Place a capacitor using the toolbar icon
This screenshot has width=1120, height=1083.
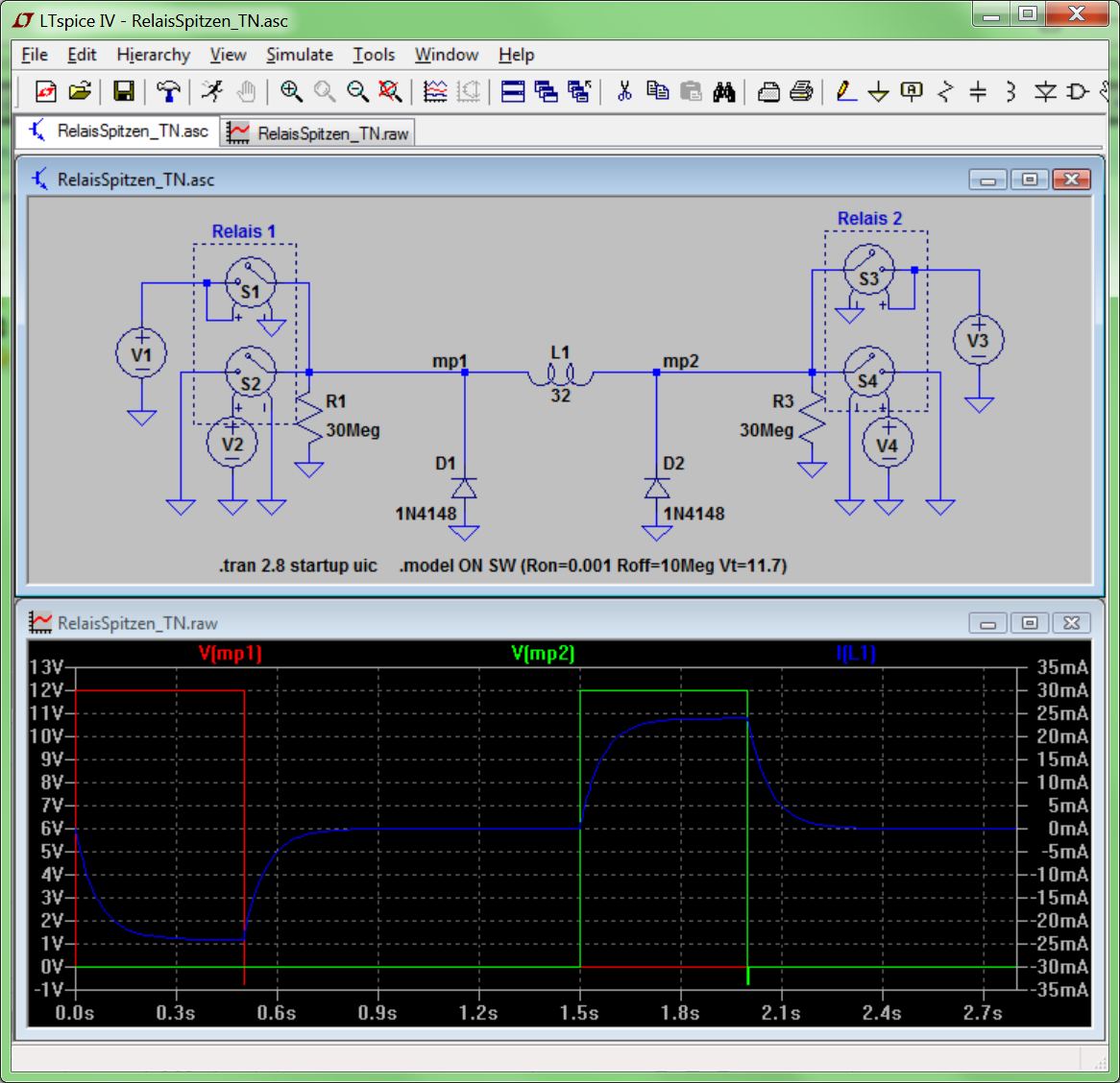pyautogui.click(x=978, y=91)
